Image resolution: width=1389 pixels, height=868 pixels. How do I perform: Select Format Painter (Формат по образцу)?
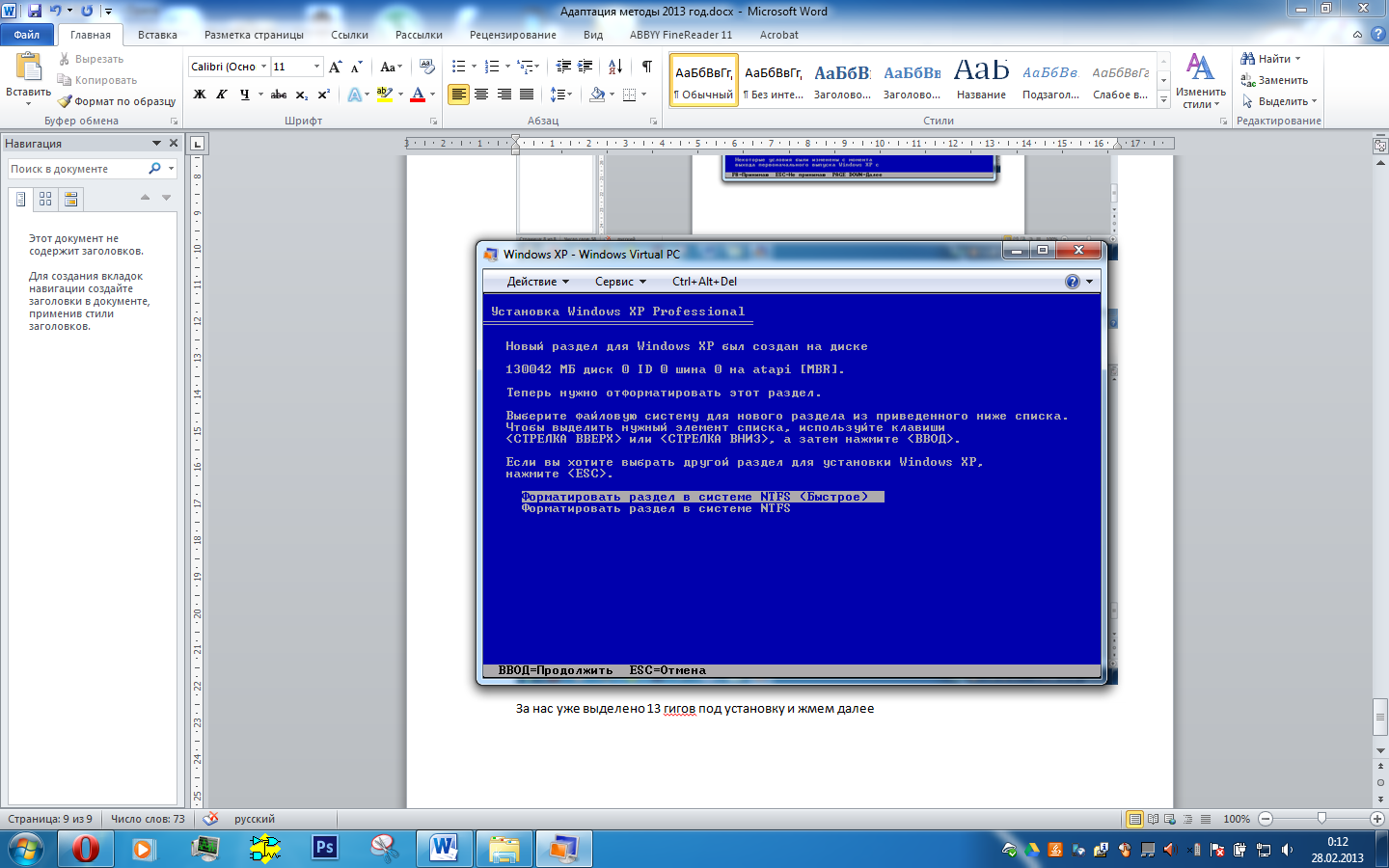click(x=117, y=101)
